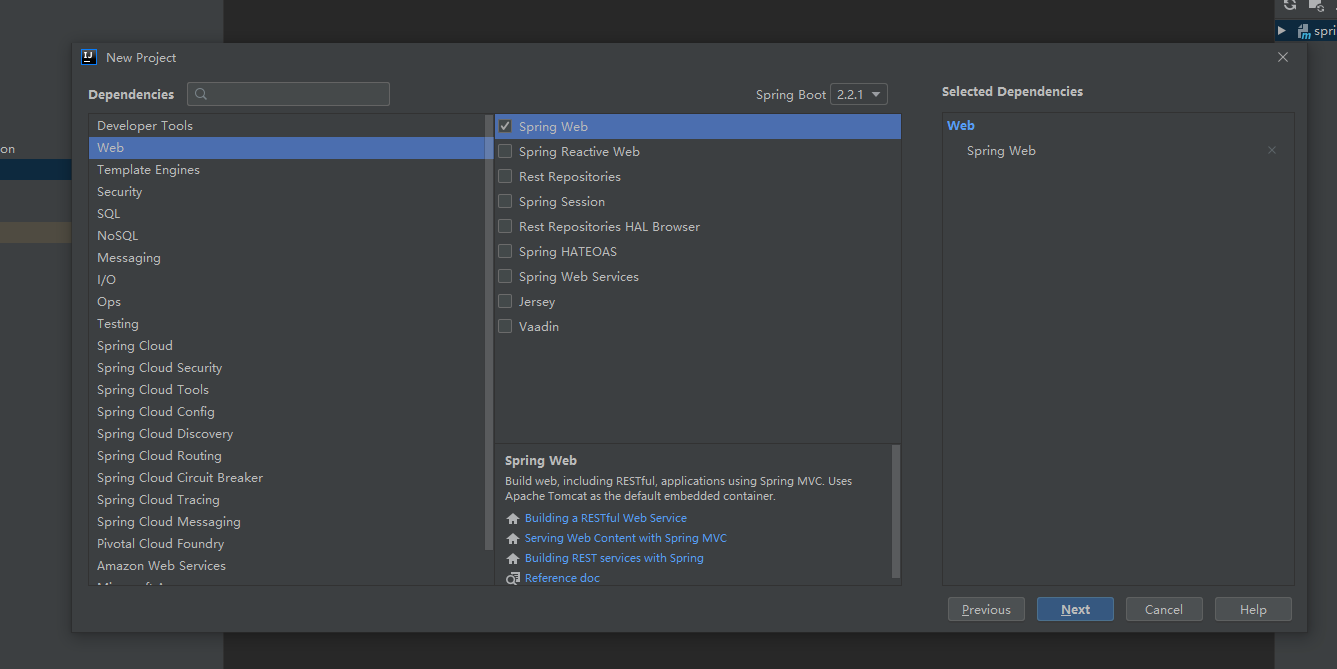Viewport: 1337px width, 669px height.
Task: Select the NoSQL category
Action: [287, 236]
